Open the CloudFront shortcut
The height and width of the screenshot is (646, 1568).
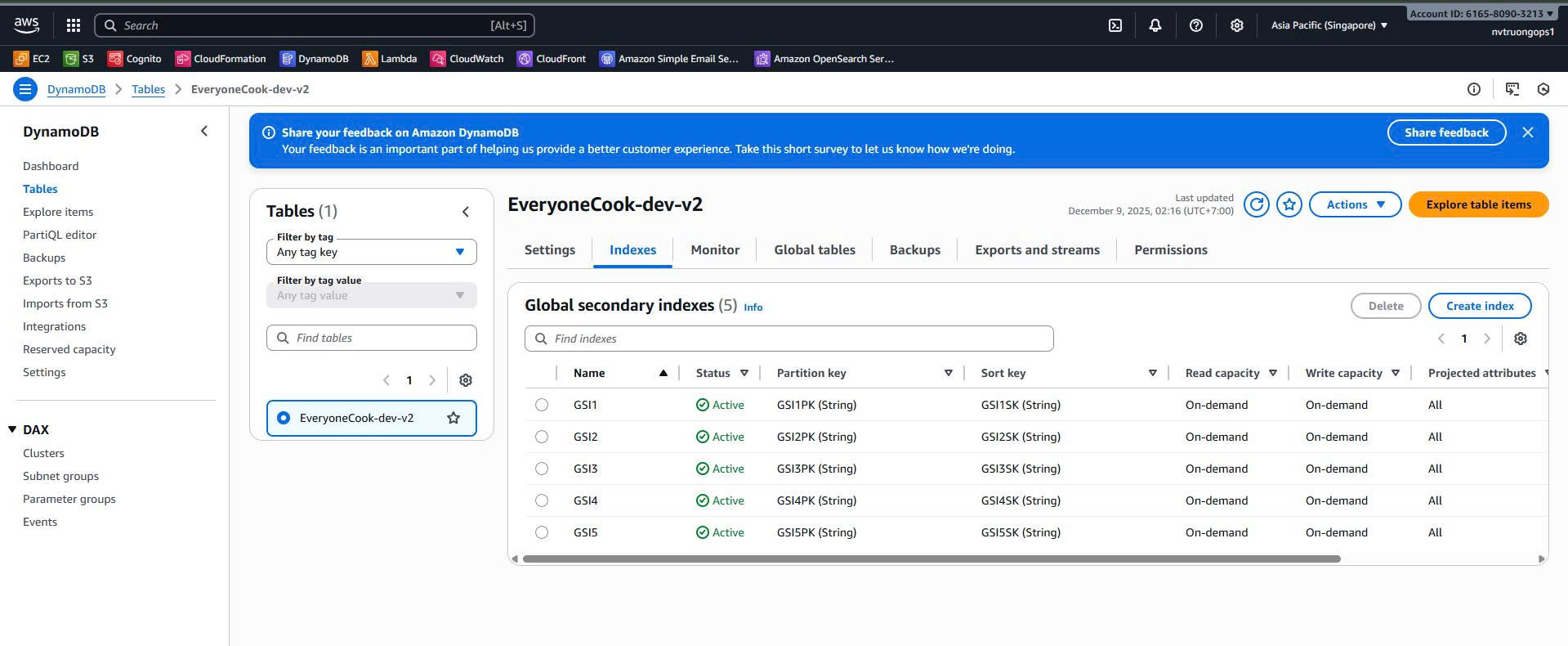[552, 59]
